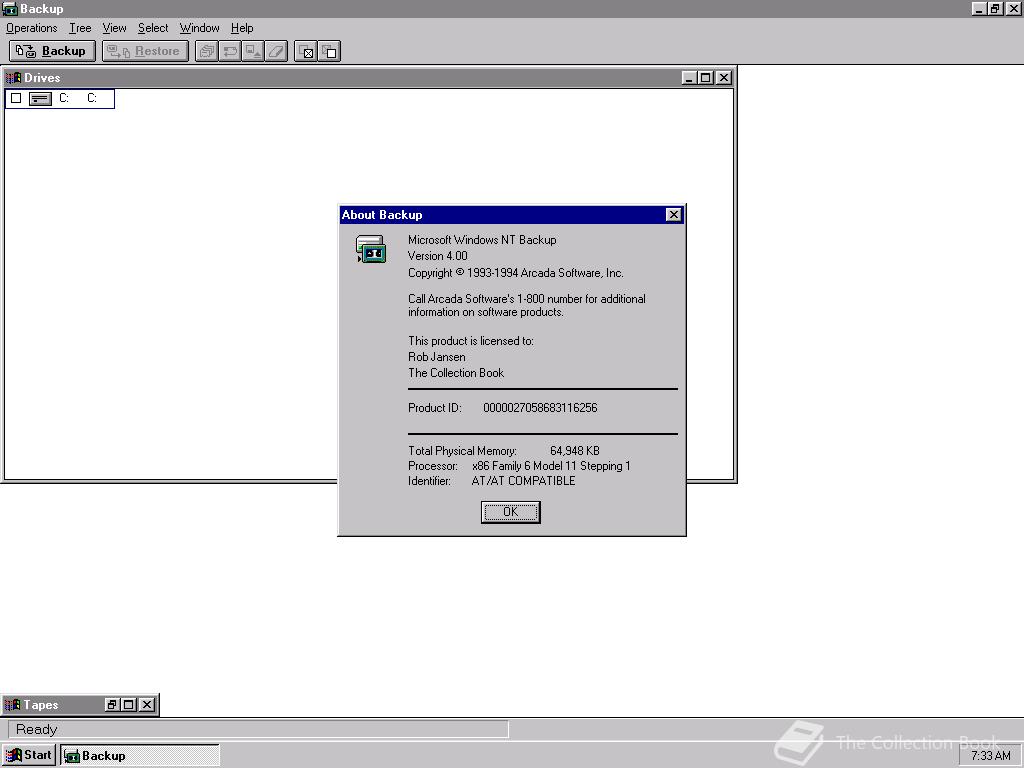Click the Erase Tape eraser icon
Image resolution: width=1024 pixels, height=768 pixels.
click(276, 51)
